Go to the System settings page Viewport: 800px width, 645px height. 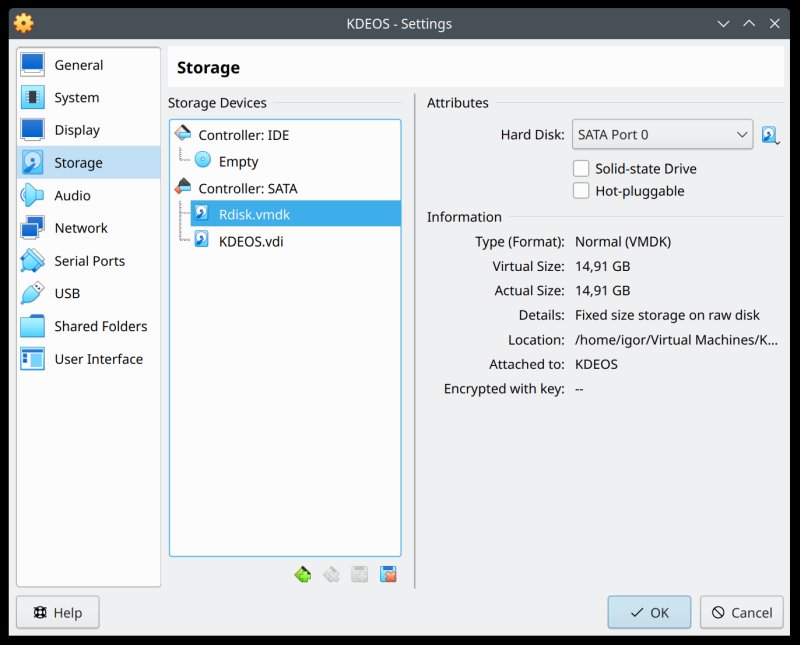click(x=76, y=98)
